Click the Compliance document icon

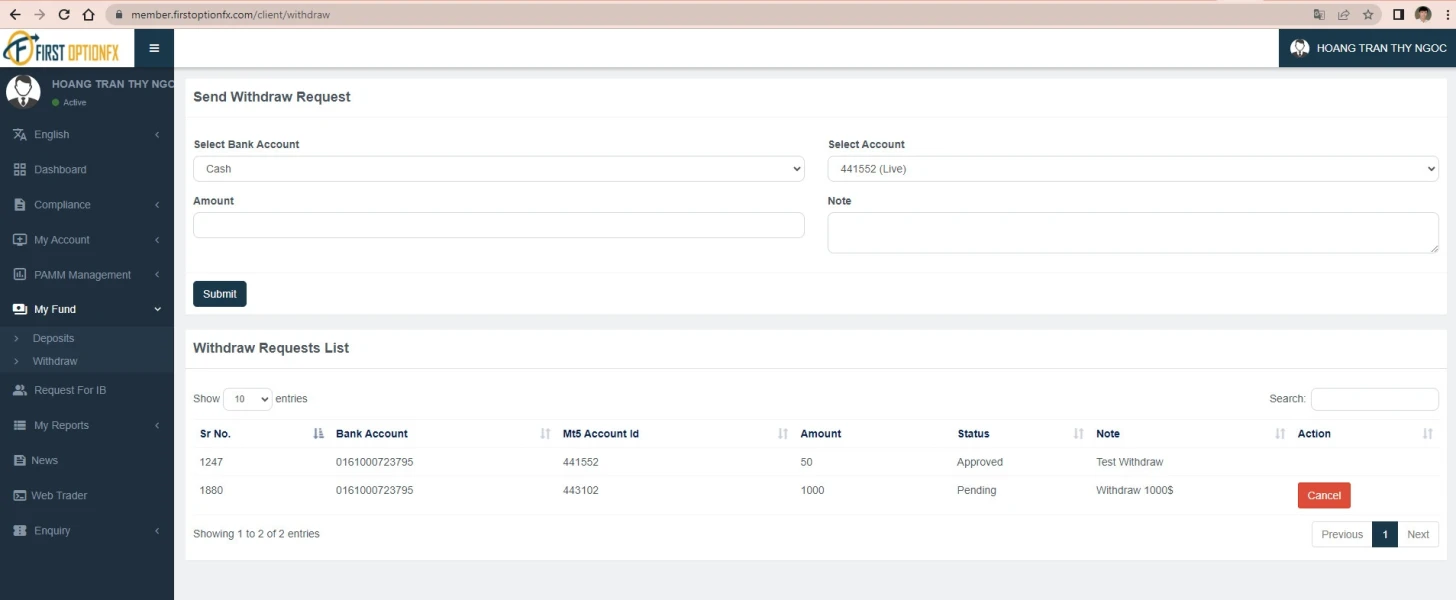click(x=20, y=205)
